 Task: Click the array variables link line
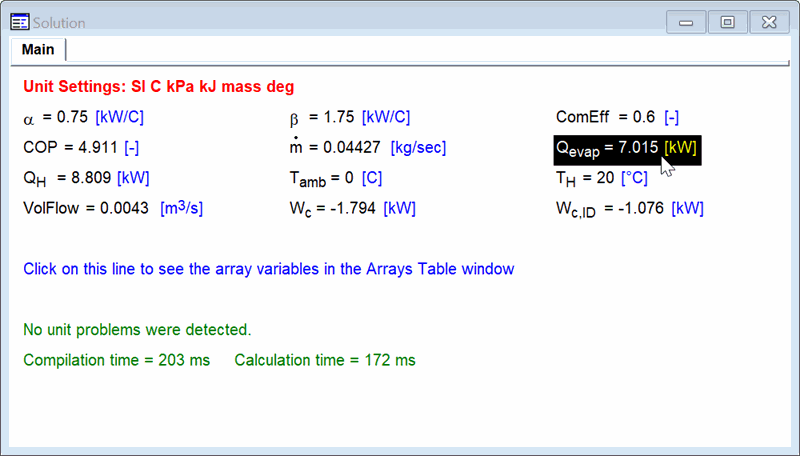268,268
